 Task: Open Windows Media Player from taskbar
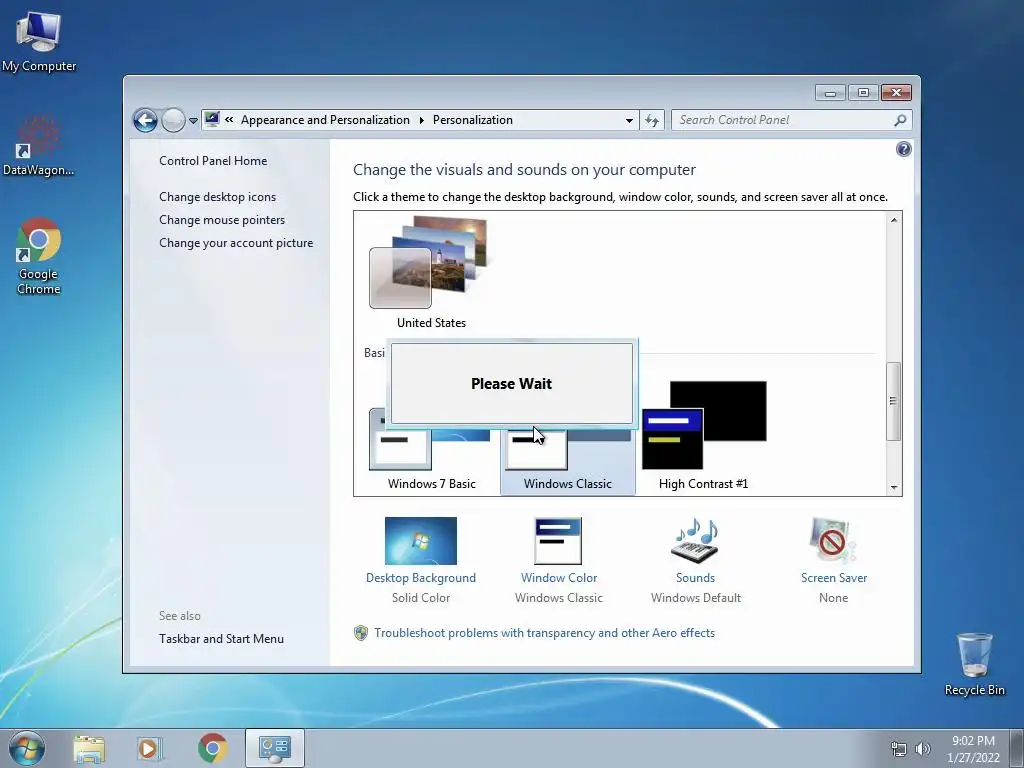(149, 748)
